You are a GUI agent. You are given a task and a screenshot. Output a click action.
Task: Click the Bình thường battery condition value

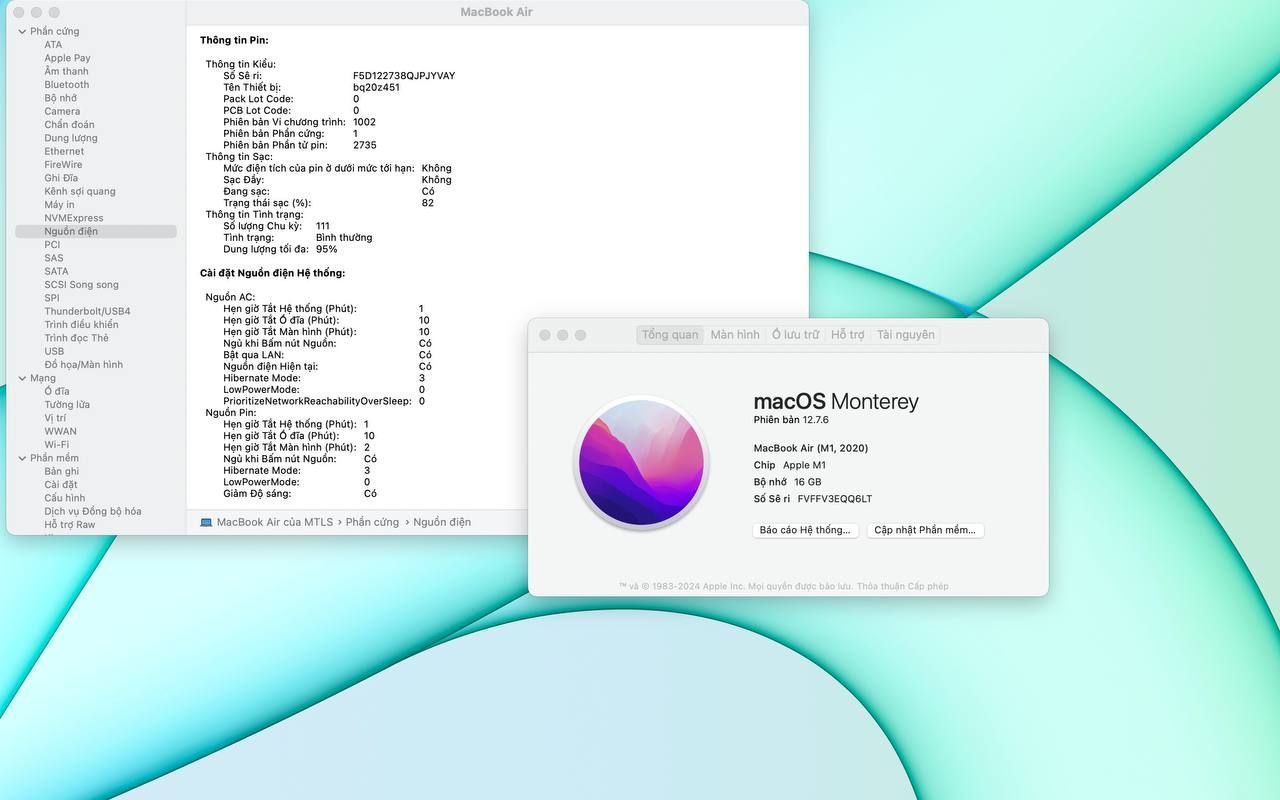tap(344, 238)
